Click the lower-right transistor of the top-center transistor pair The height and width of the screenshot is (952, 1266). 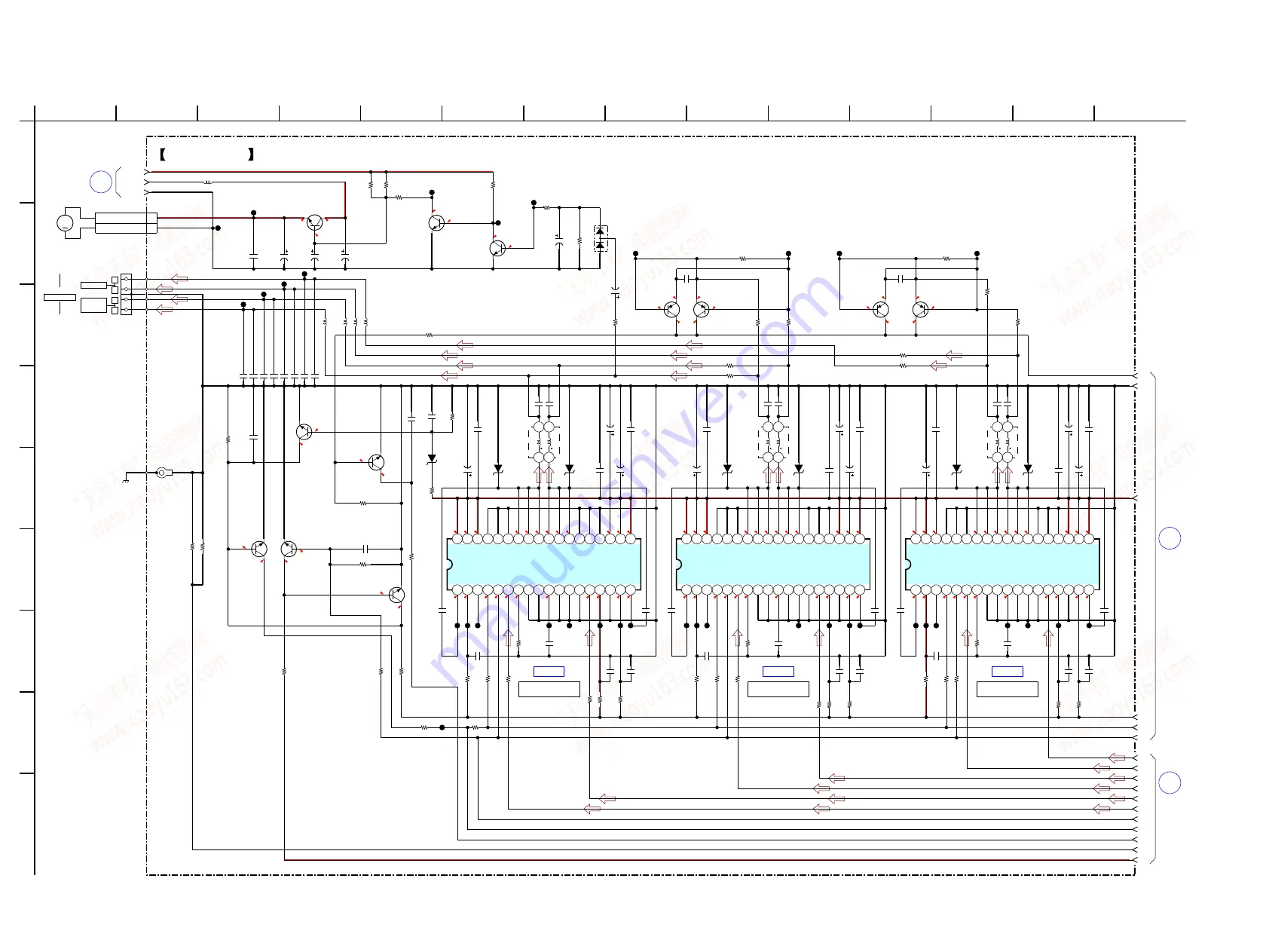(497, 248)
